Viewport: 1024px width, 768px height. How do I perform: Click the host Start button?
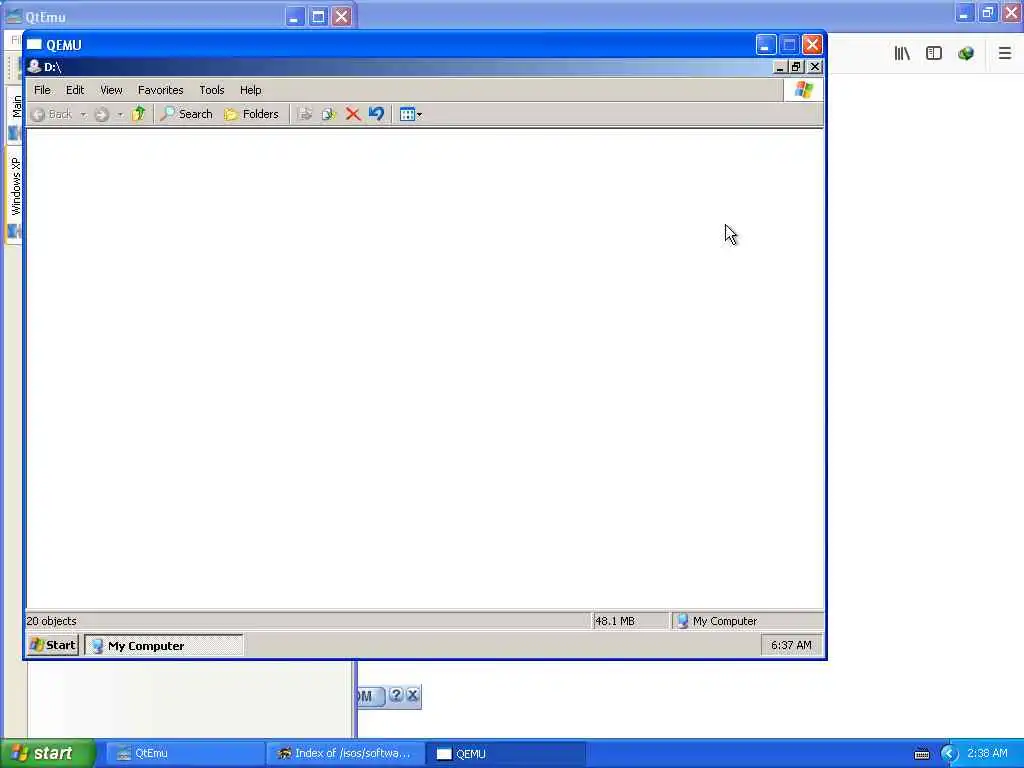pyautogui.click(x=47, y=753)
